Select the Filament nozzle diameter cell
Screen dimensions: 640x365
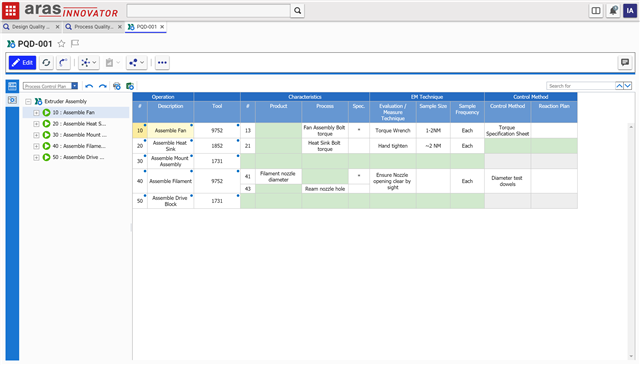(x=278, y=177)
